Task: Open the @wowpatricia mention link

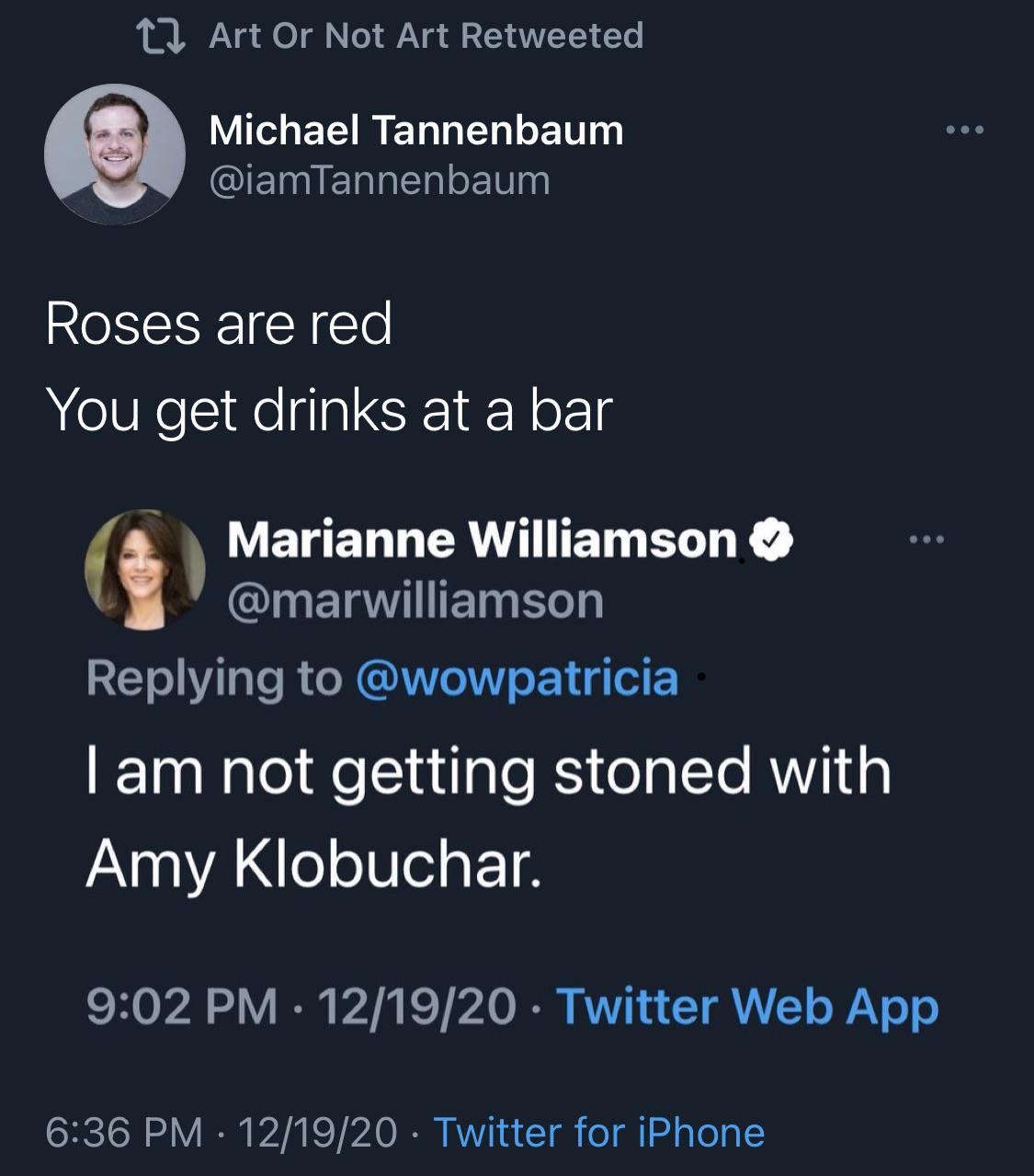Action: tap(517, 679)
